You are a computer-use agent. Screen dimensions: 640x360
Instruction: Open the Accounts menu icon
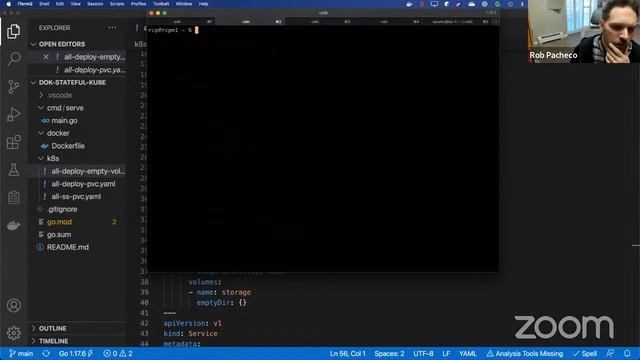13,305
